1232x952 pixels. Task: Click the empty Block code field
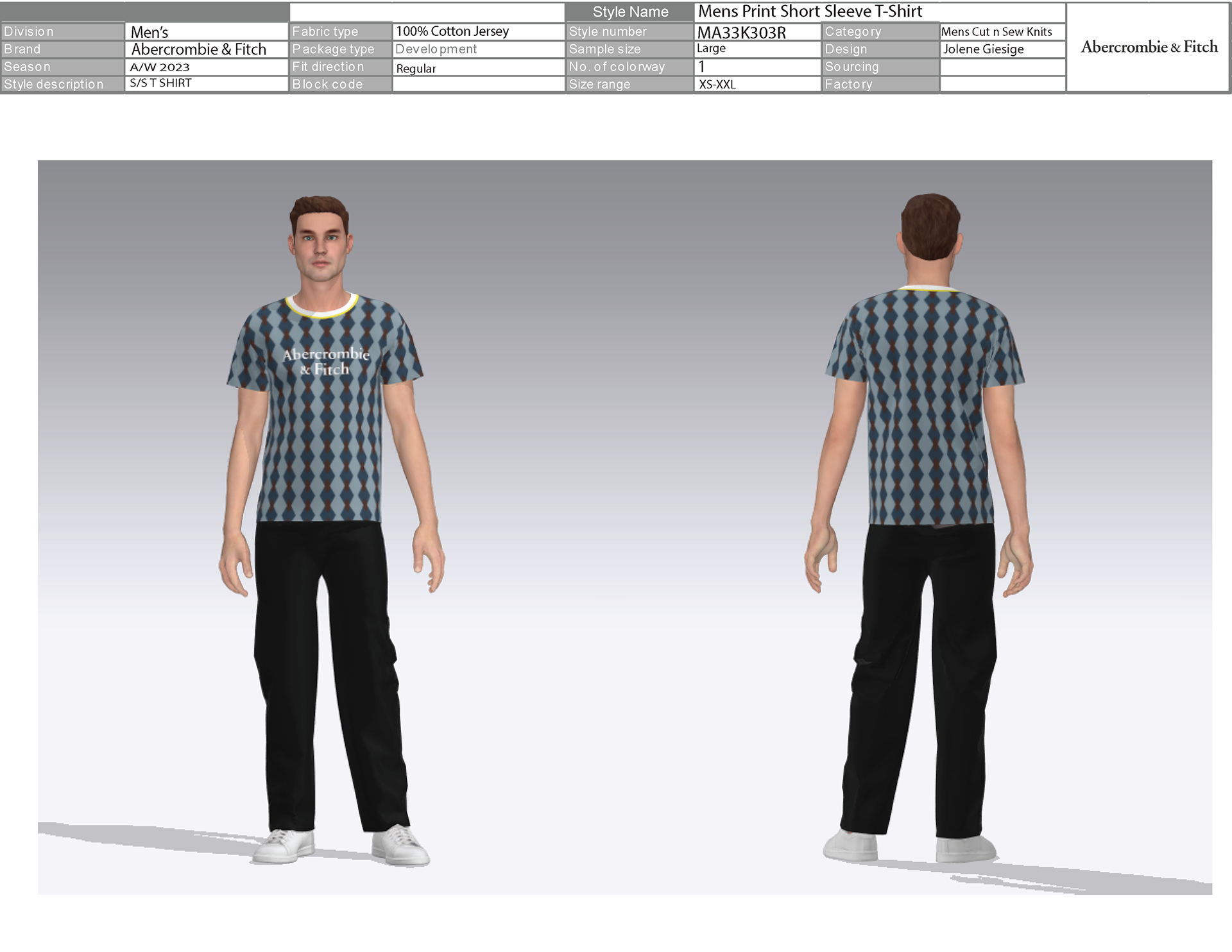pyautogui.click(x=478, y=84)
